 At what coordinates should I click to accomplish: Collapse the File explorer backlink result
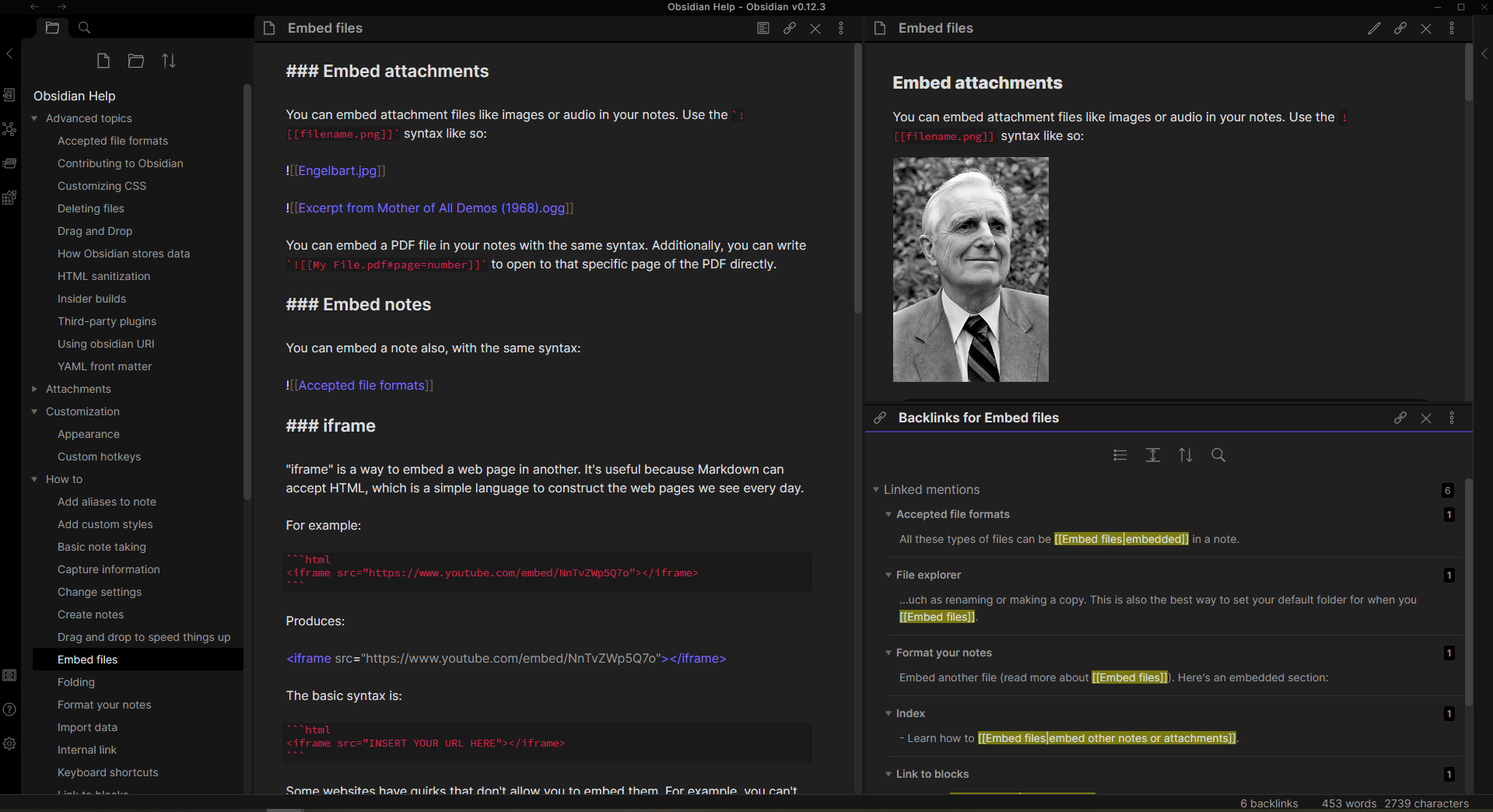[x=888, y=575]
